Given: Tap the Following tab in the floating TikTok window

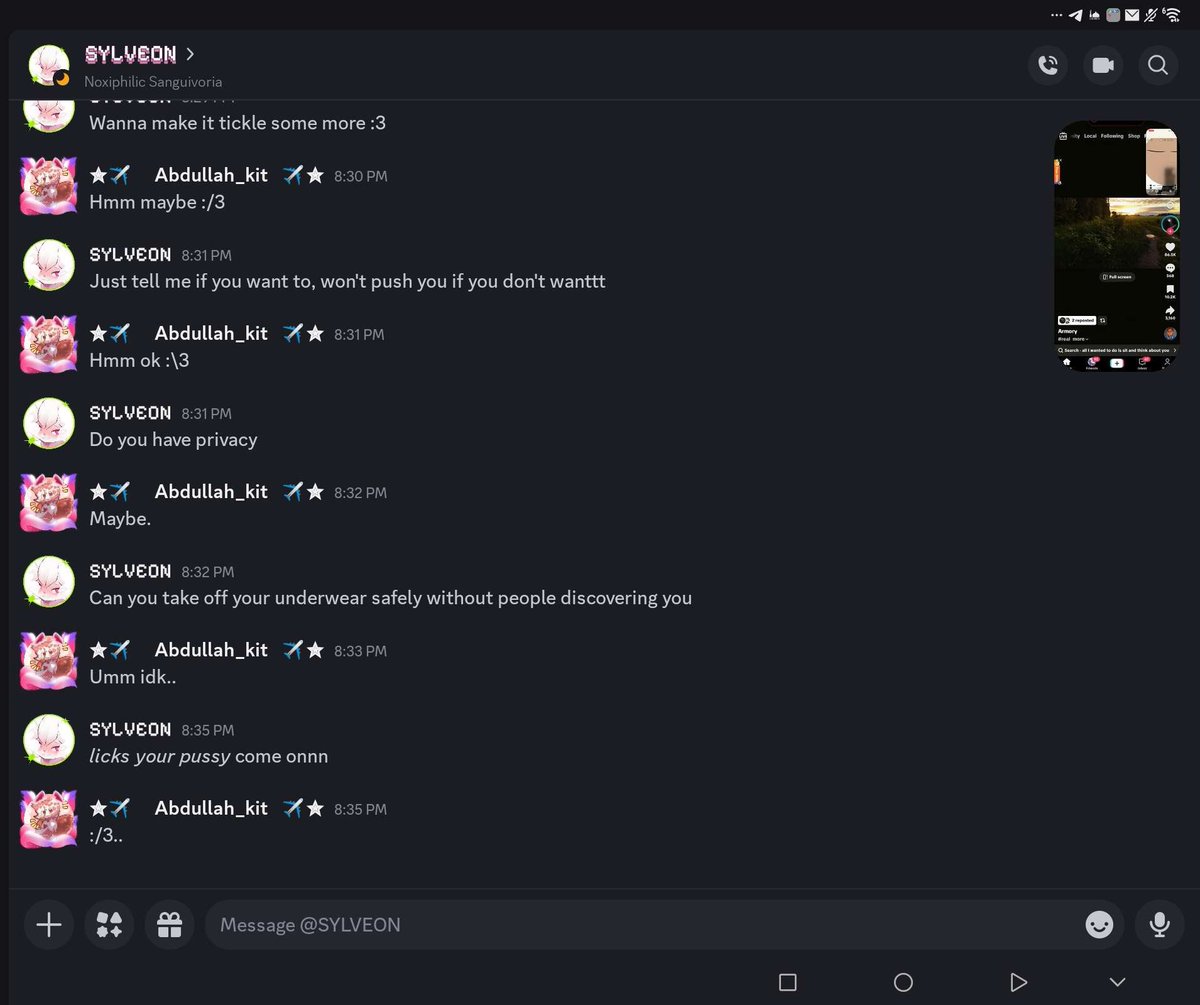Looking at the screenshot, I should (1112, 136).
